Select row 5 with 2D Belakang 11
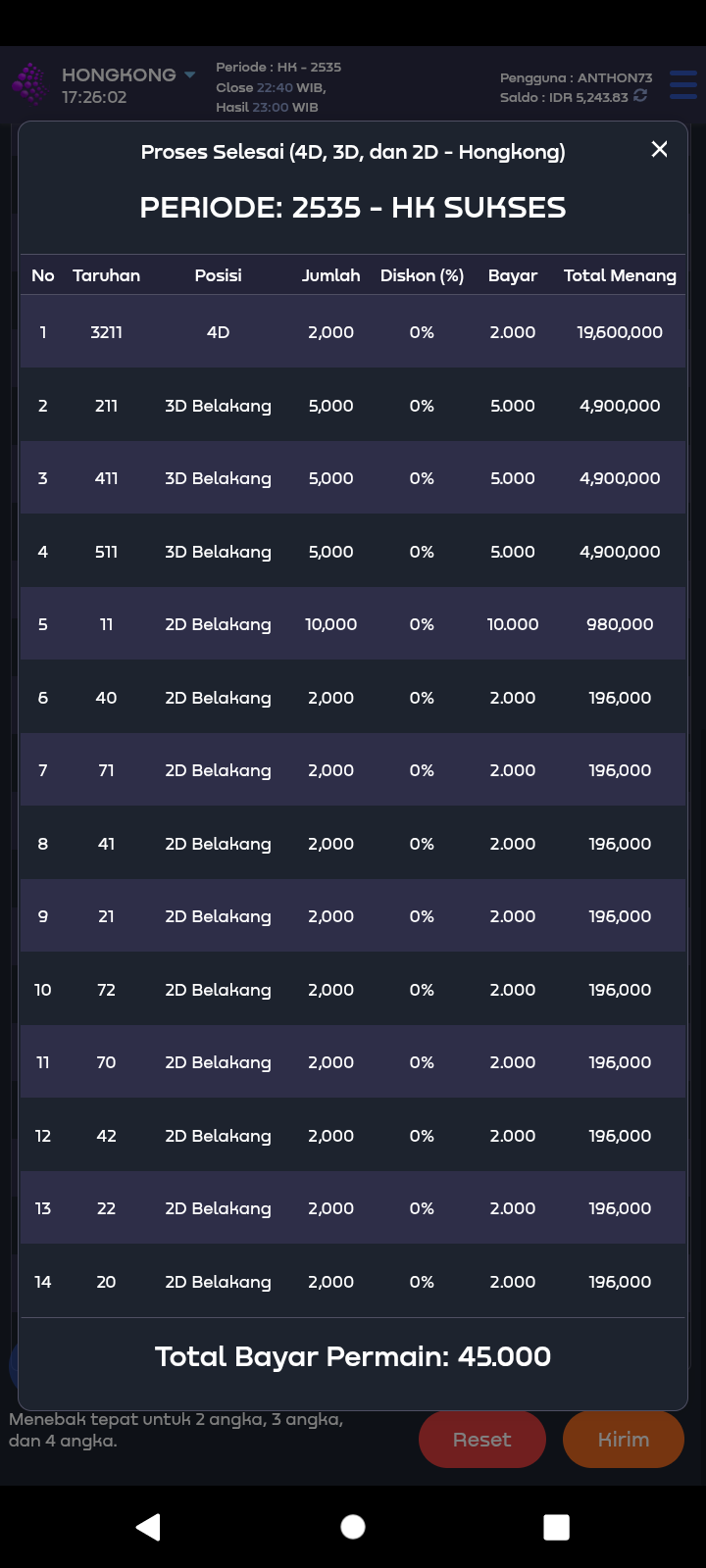706x1568 pixels. coord(353,624)
